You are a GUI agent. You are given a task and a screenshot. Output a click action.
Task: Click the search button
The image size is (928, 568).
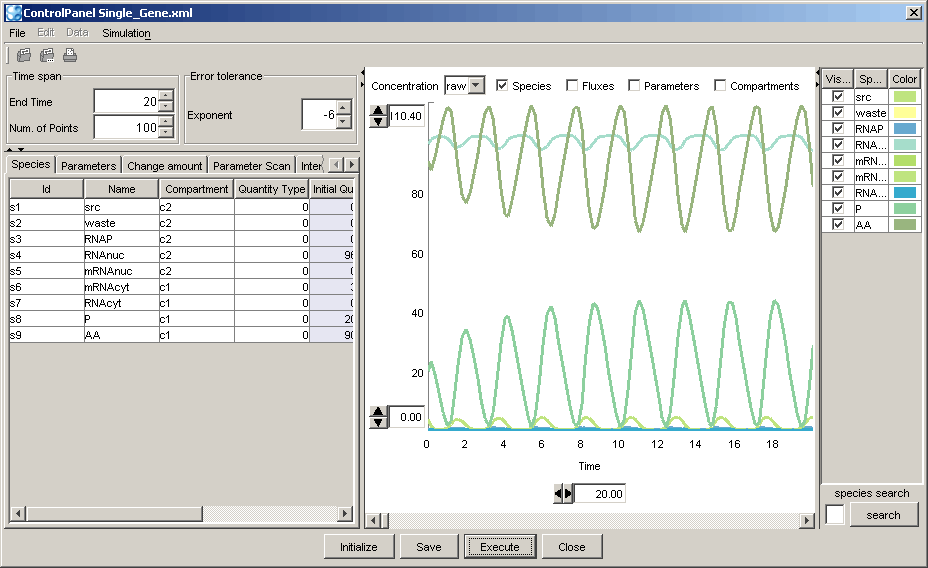pyautogui.click(x=883, y=515)
